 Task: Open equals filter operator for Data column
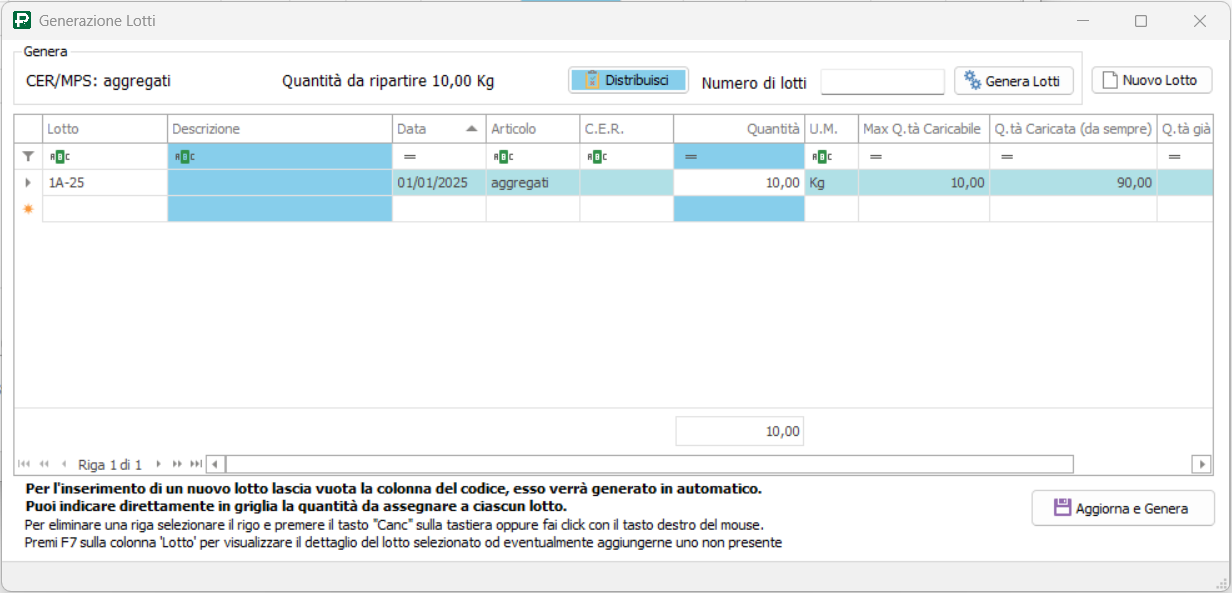click(x=409, y=156)
